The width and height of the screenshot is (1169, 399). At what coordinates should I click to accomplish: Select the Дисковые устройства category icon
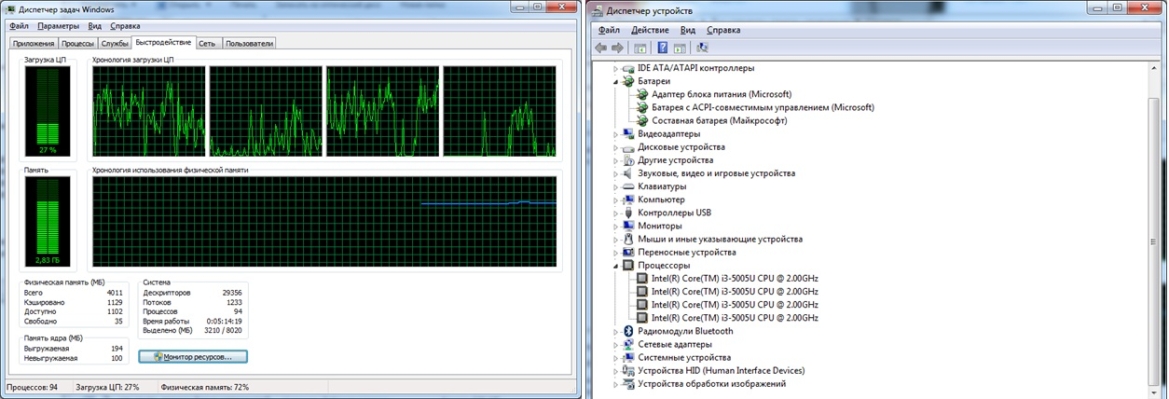[628, 147]
